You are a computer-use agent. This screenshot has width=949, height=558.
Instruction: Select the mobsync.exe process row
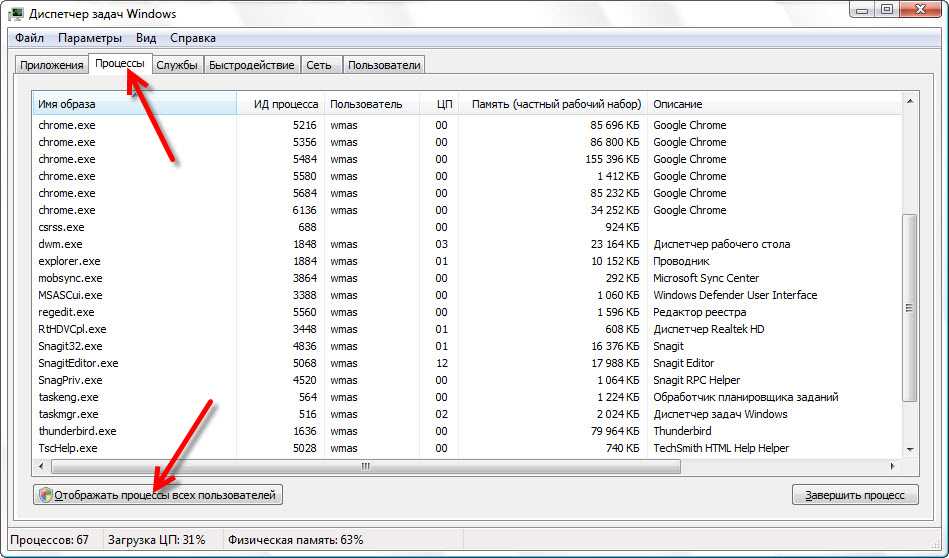coord(467,278)
